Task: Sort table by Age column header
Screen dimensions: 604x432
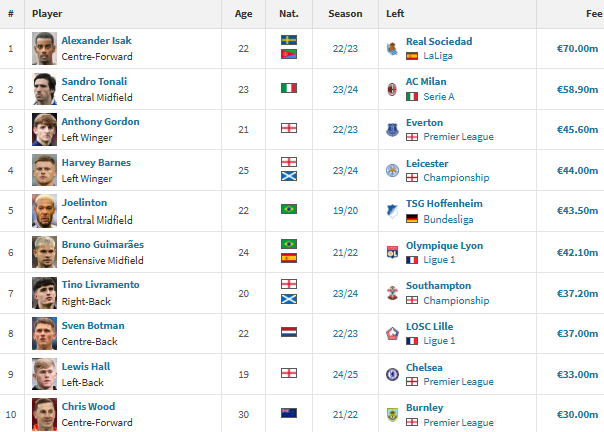Action: point(244,14)
